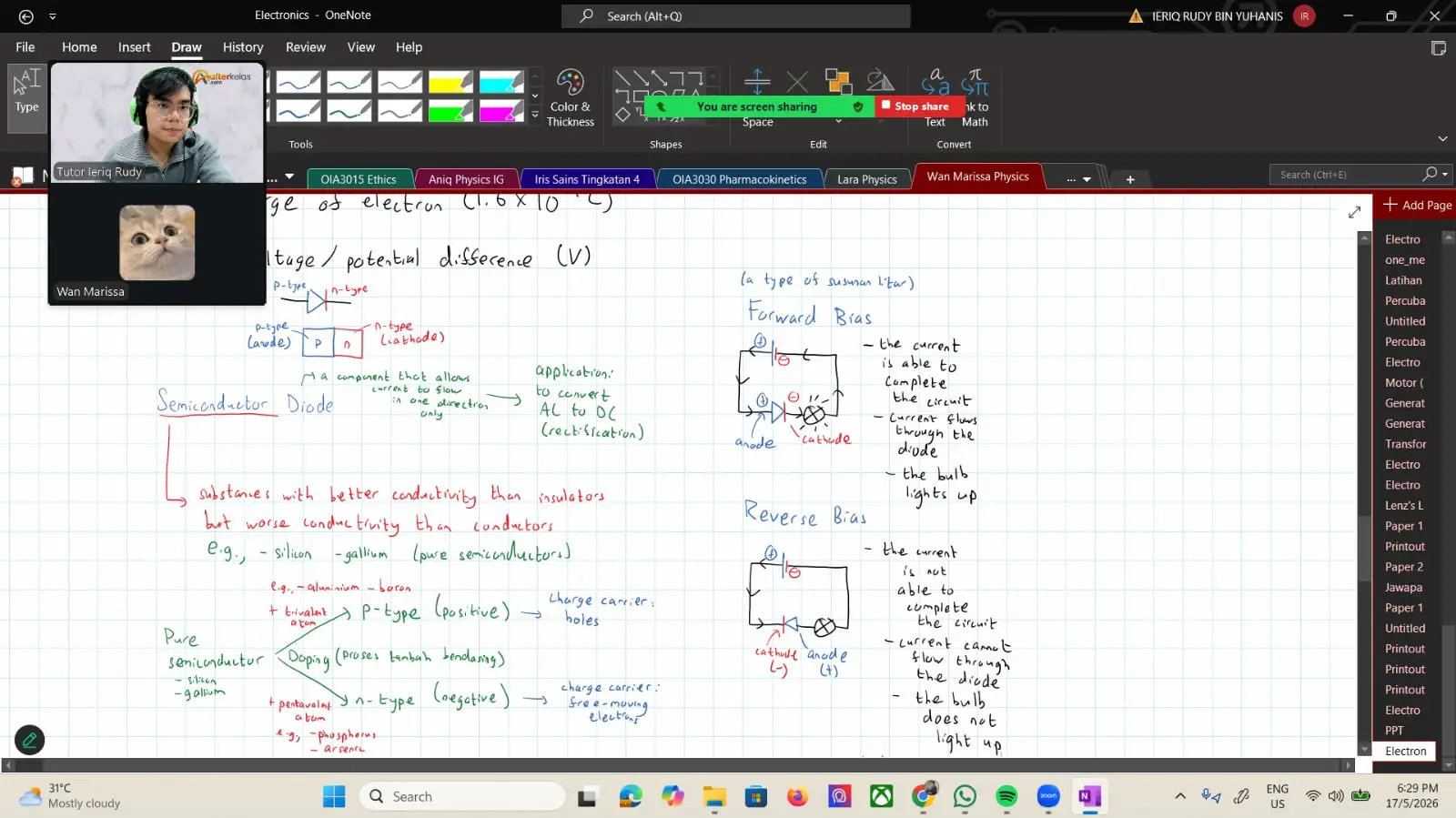Select the Type tool in the ribbon
The height and width of the screenshot is (818, 1456).
pos(26,98)
